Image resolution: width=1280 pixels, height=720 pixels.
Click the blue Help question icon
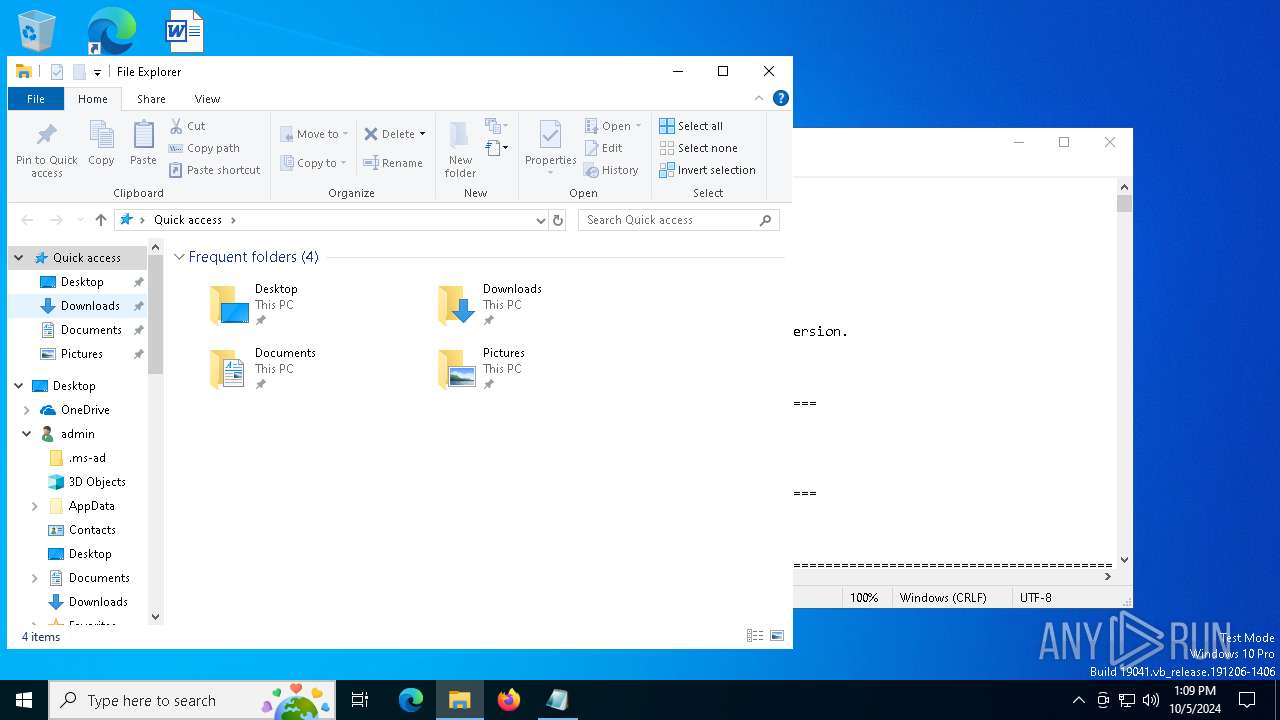[x=781, y=98]
